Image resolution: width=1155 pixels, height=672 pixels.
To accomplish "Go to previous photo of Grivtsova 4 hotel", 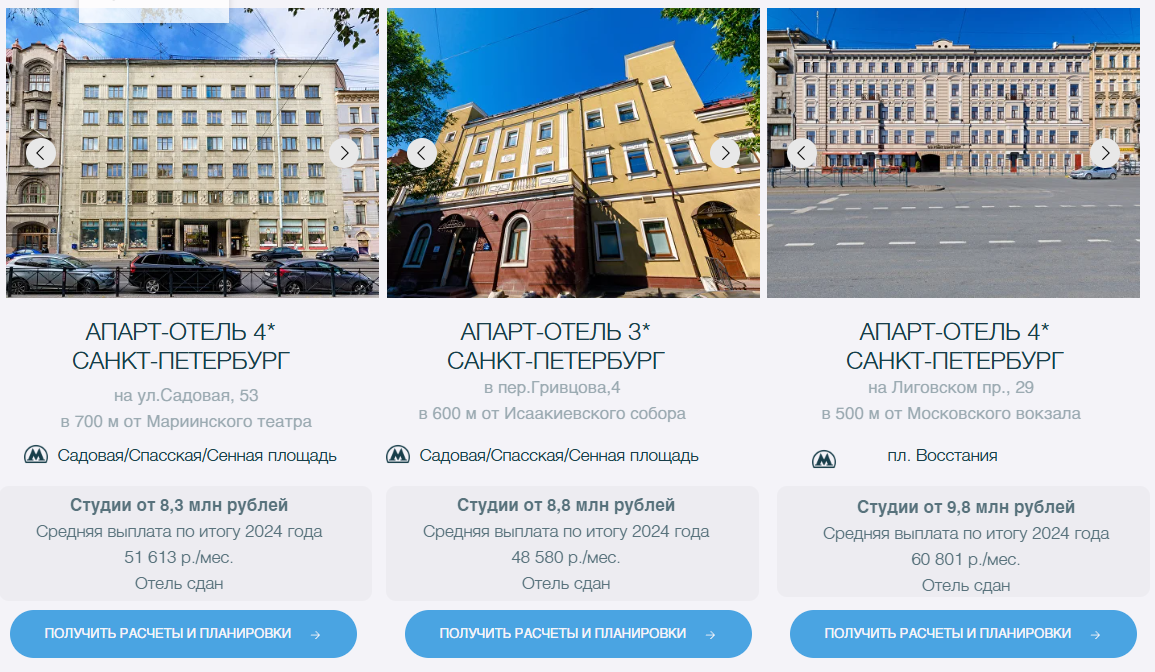I will (421, 153).
